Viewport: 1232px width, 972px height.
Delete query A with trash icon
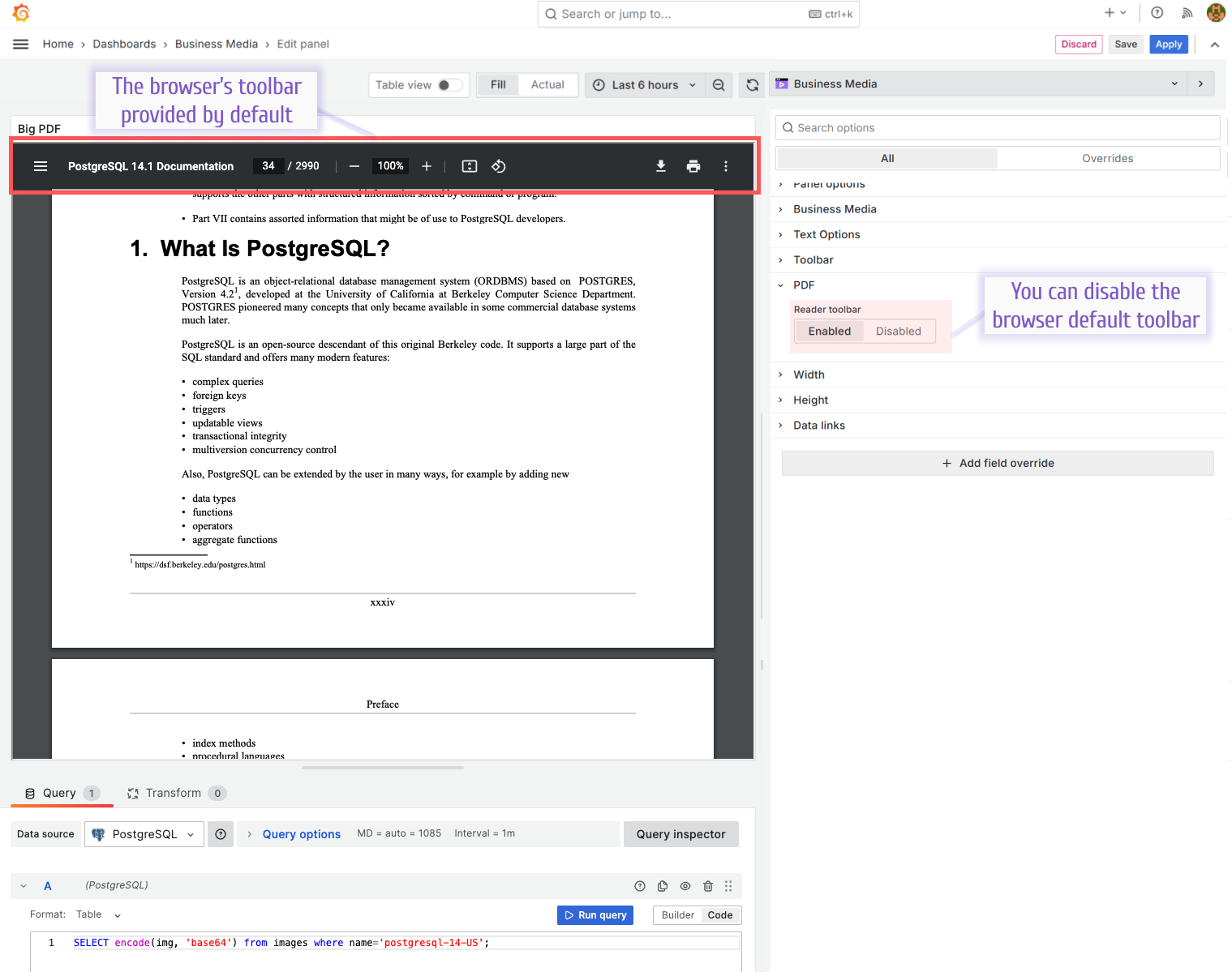click(707, 886)
